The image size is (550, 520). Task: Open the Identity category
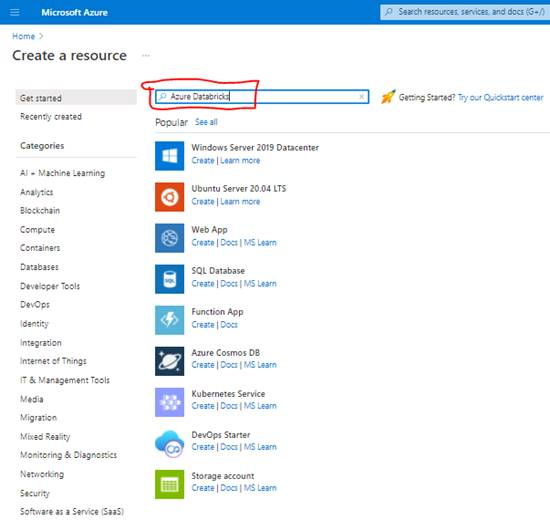tap(34, 324)
